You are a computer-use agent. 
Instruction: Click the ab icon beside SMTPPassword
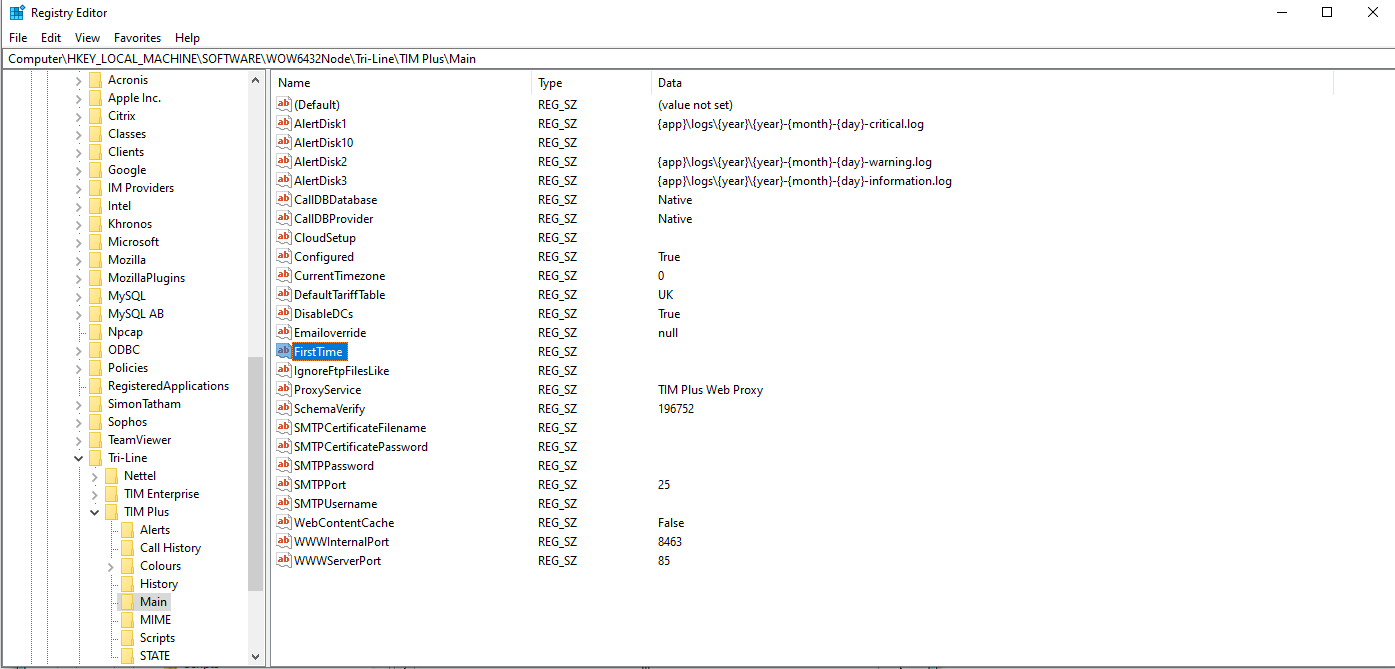point(284,465)
